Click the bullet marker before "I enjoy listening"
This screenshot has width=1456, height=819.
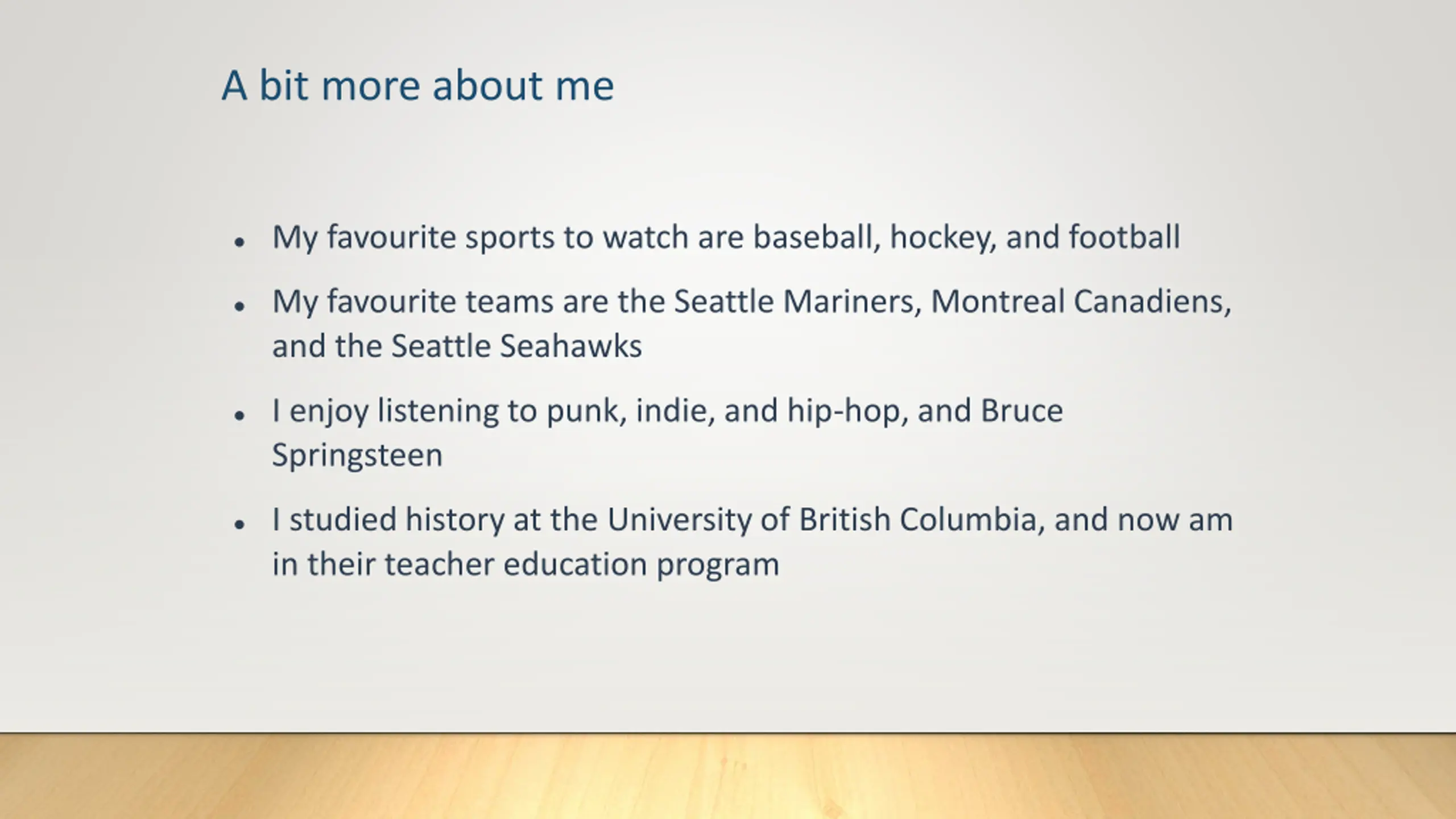(239, 416)
